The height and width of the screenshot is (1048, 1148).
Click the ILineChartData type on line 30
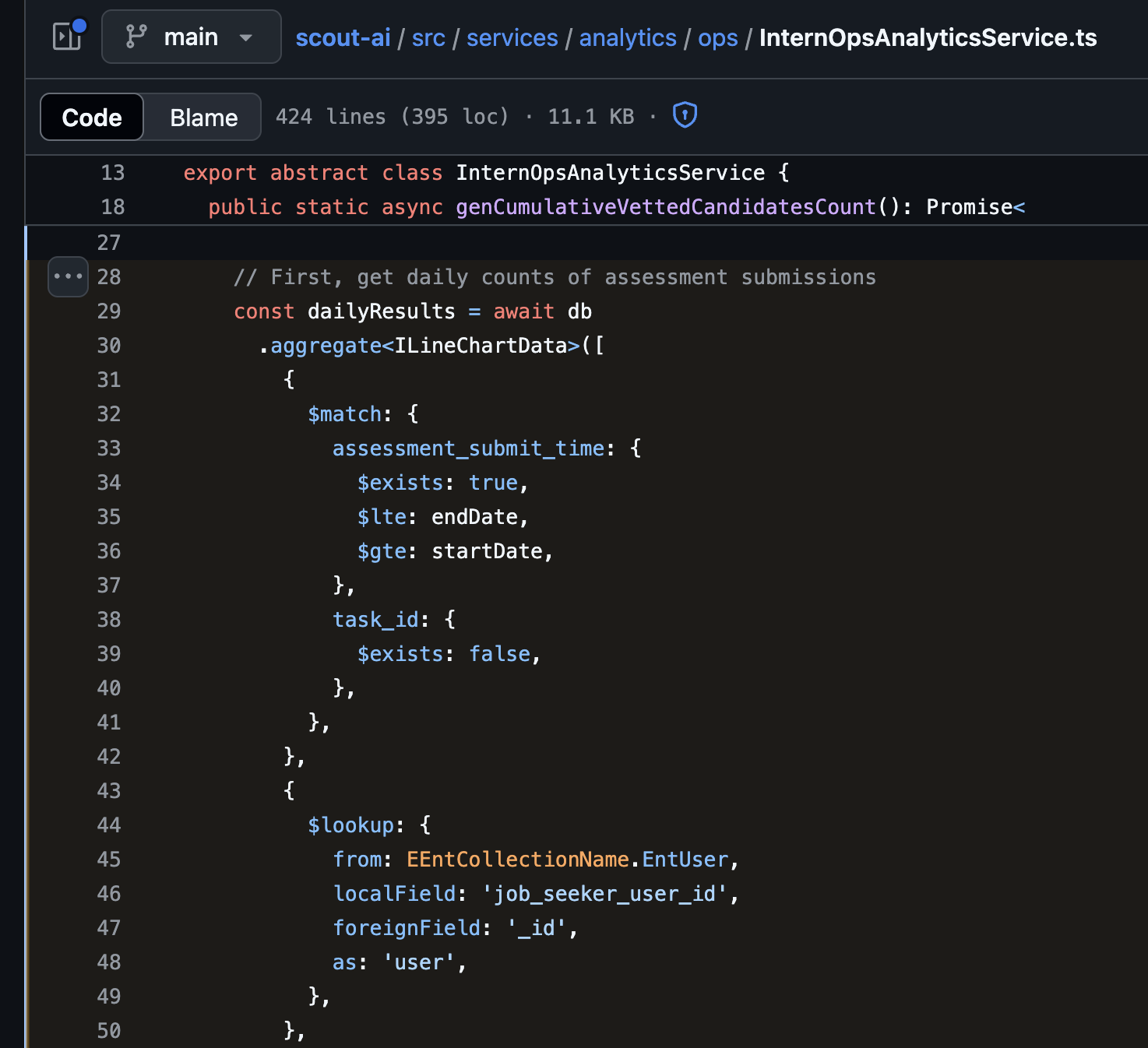(x=481, y=346)
